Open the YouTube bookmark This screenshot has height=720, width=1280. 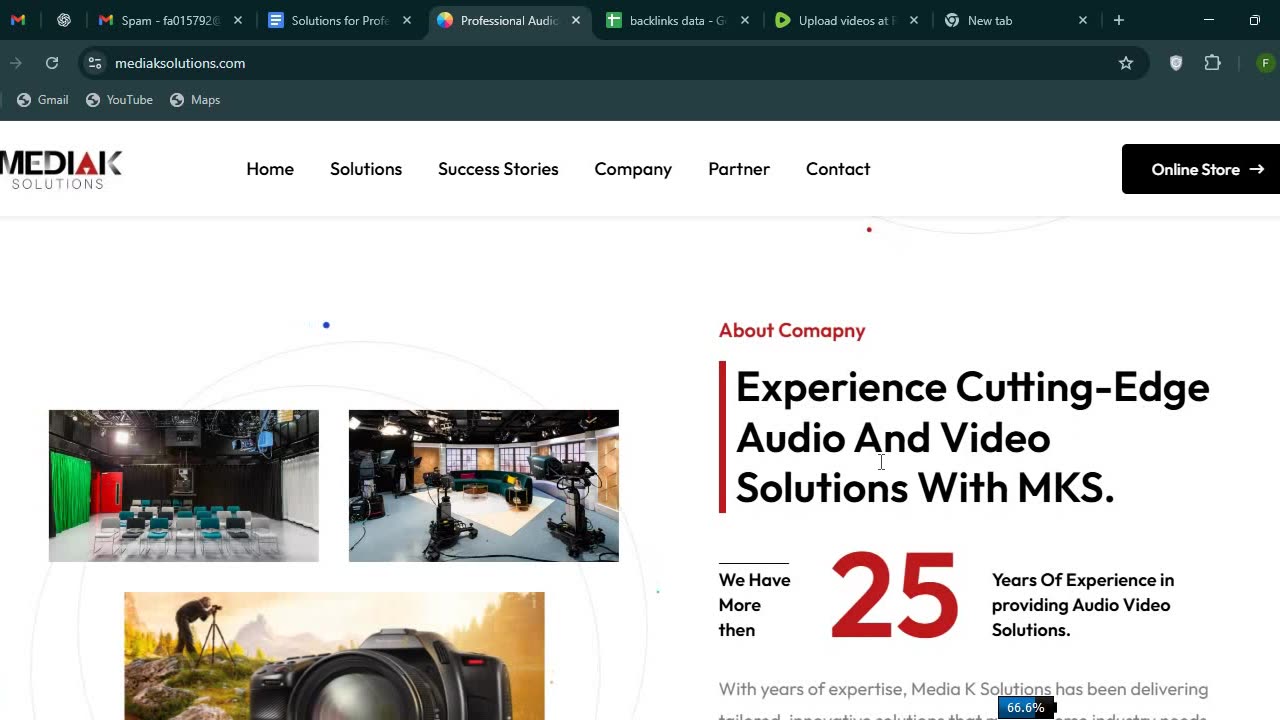tap(119, 100)
